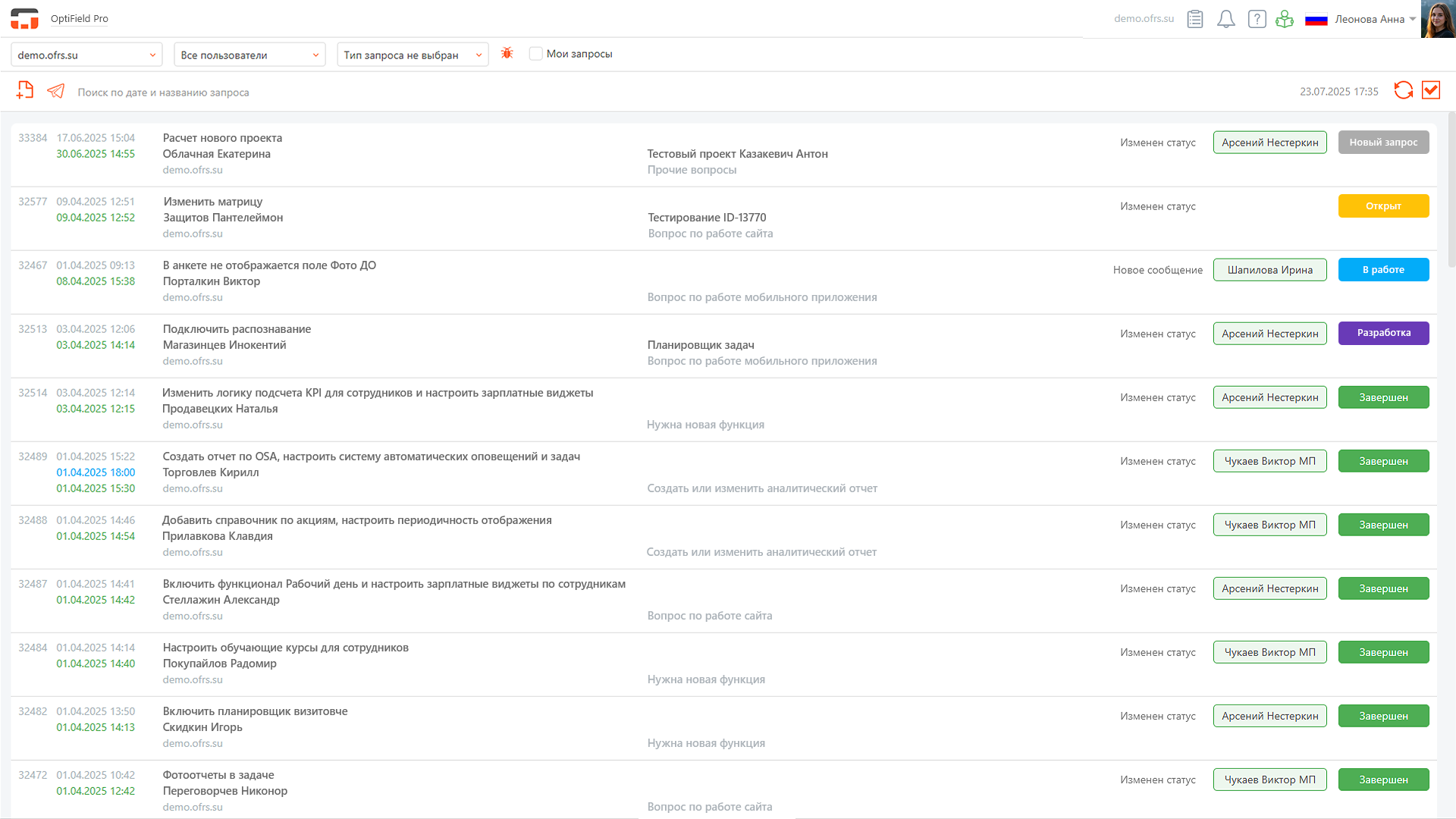Image resolution: width=1456 pixels, height=819 pixels.
Task: Enable the Мои запросы checkbox
Action: (536, 54)
